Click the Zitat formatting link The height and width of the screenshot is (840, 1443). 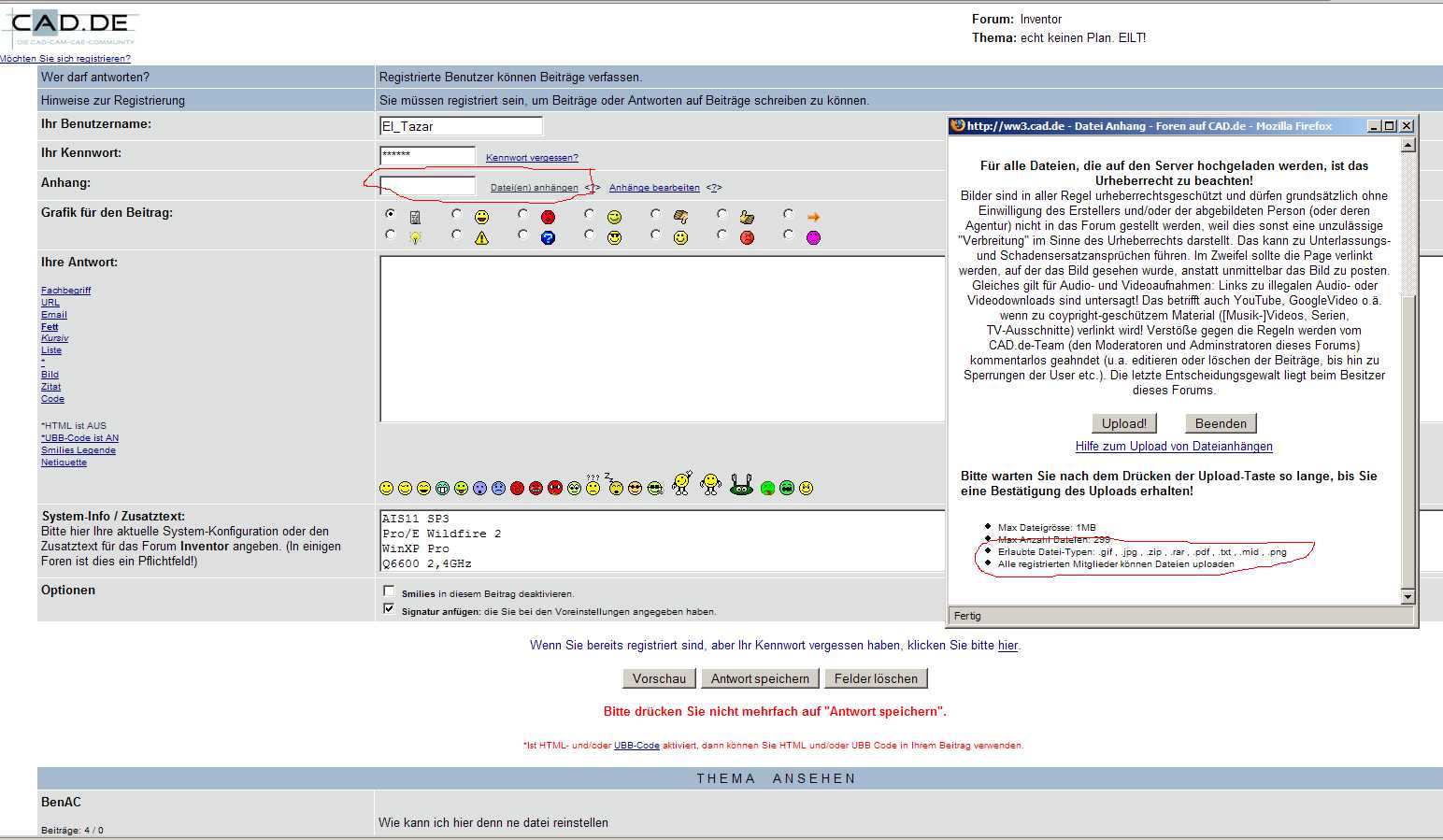point(50,387)
